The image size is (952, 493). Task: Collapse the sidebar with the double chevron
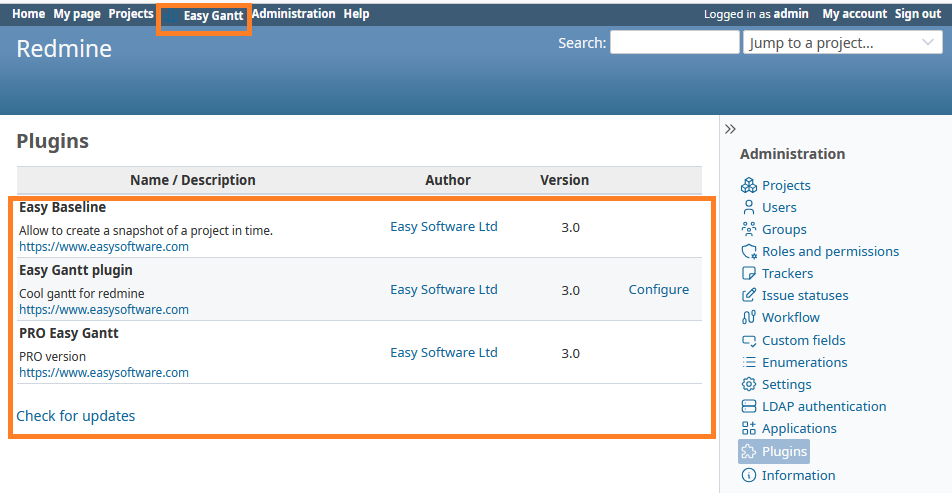click(730, 129)
